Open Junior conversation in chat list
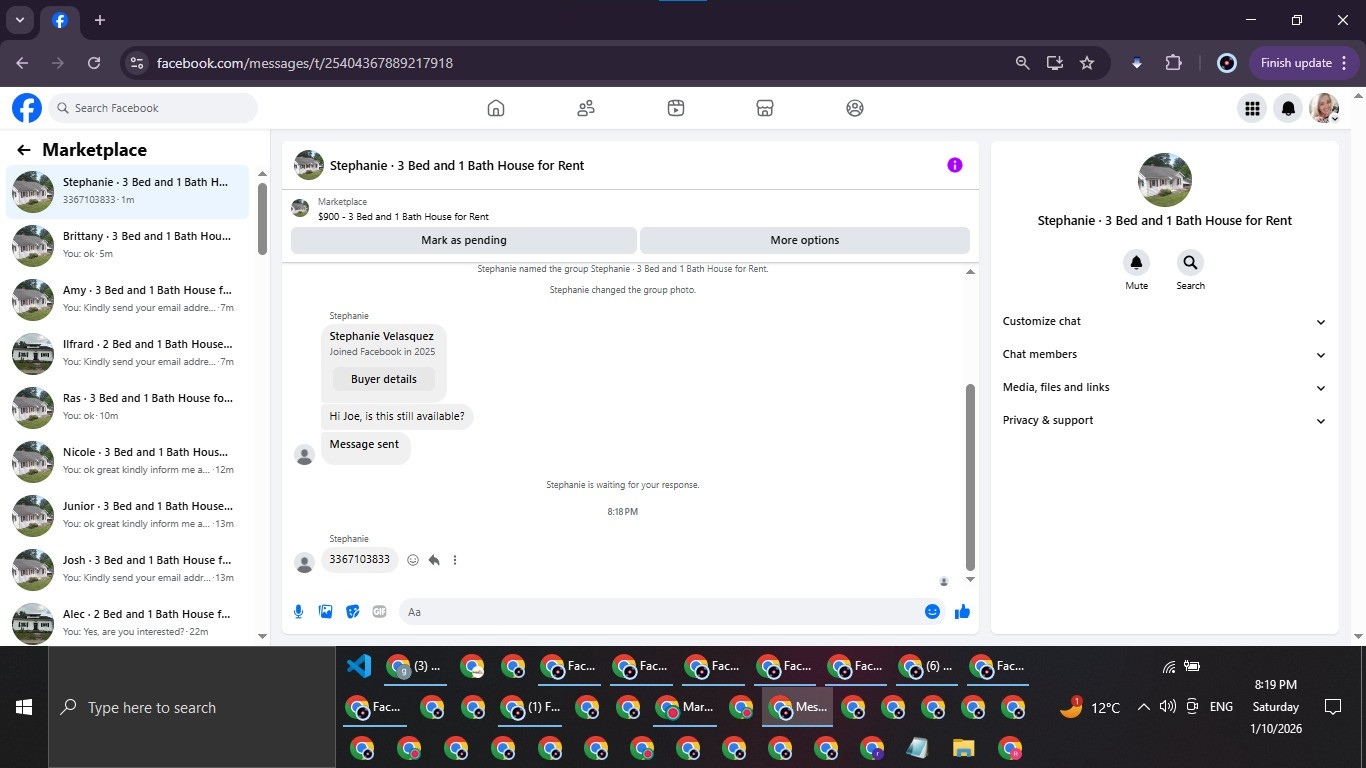This screenshot has width=1366, height=768. [128, 515]
